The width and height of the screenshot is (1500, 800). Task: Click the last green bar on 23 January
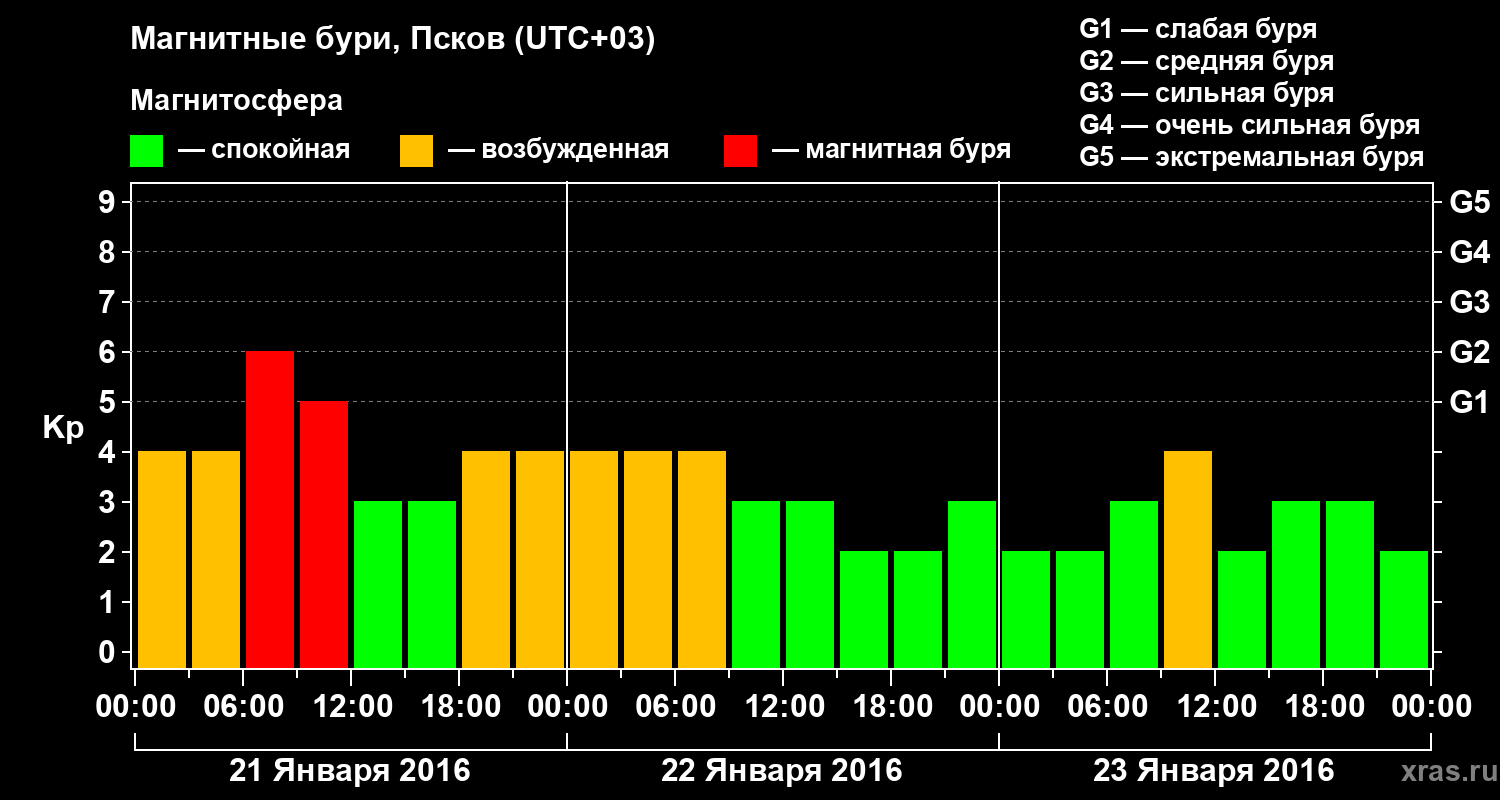(x=1404, y=609)
